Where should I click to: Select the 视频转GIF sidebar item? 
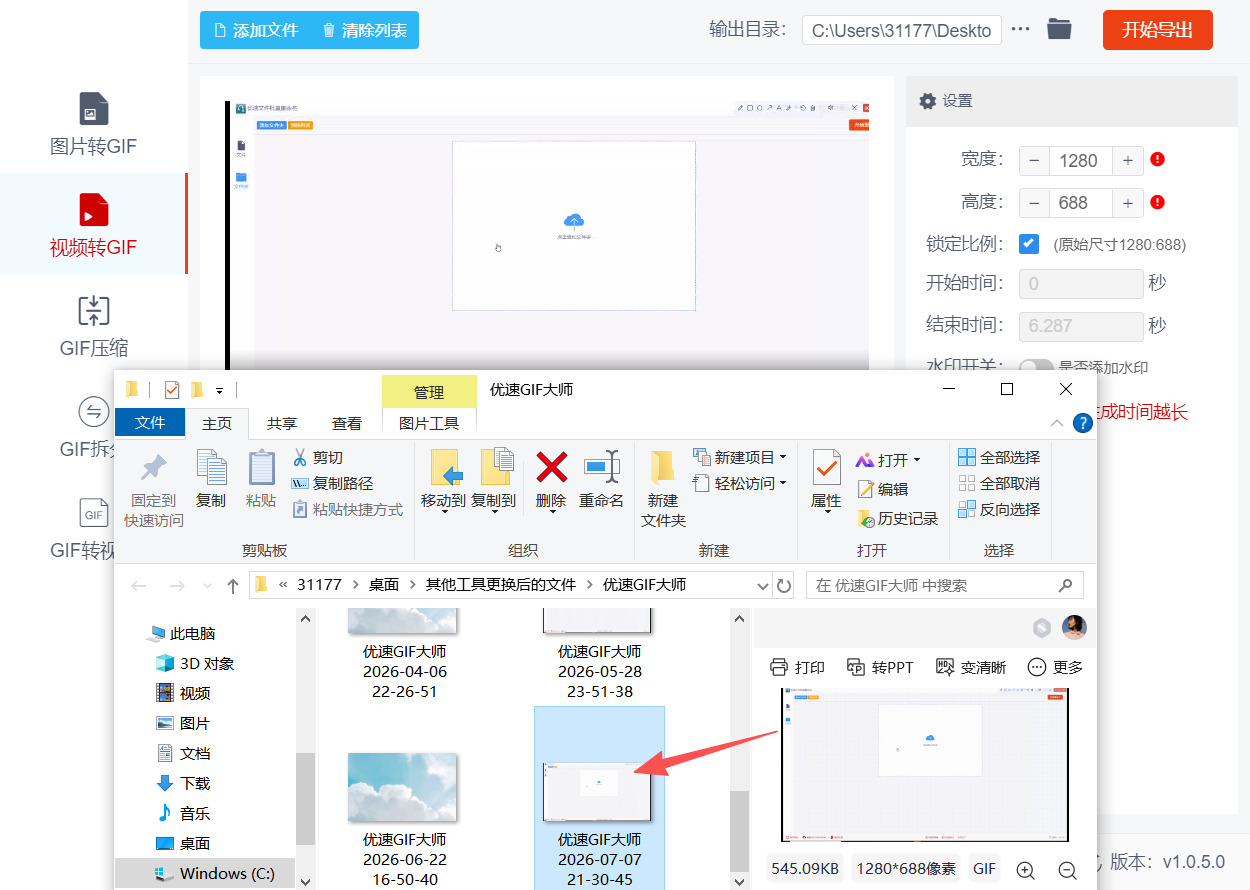(x=93, y=224)
